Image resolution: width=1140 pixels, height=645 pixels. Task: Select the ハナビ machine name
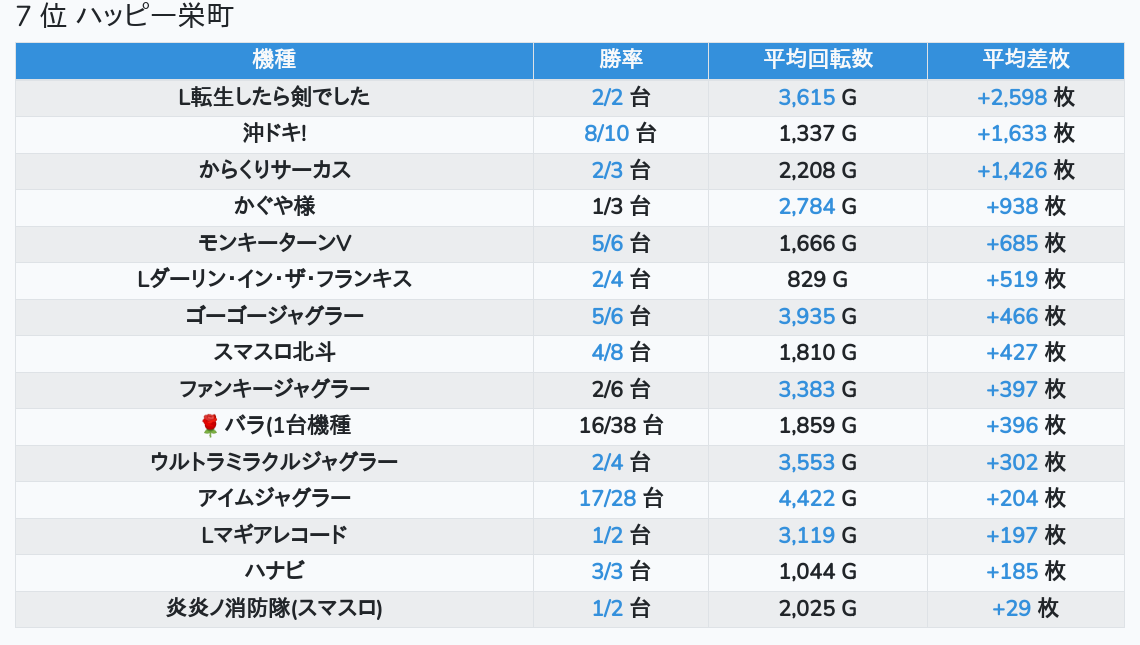point(274,571)
